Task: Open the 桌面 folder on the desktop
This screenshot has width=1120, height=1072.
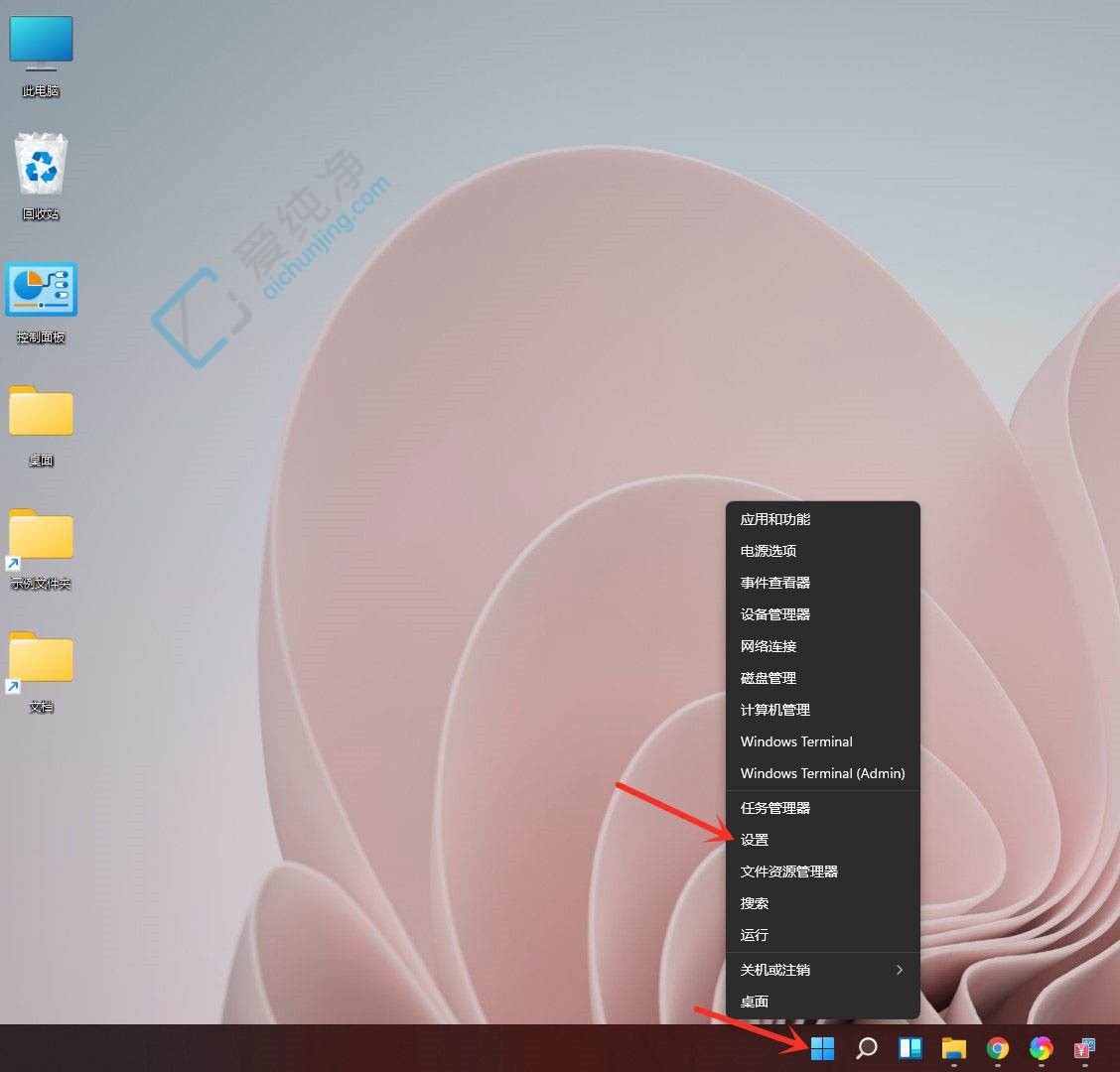Action: click(41, 412)
